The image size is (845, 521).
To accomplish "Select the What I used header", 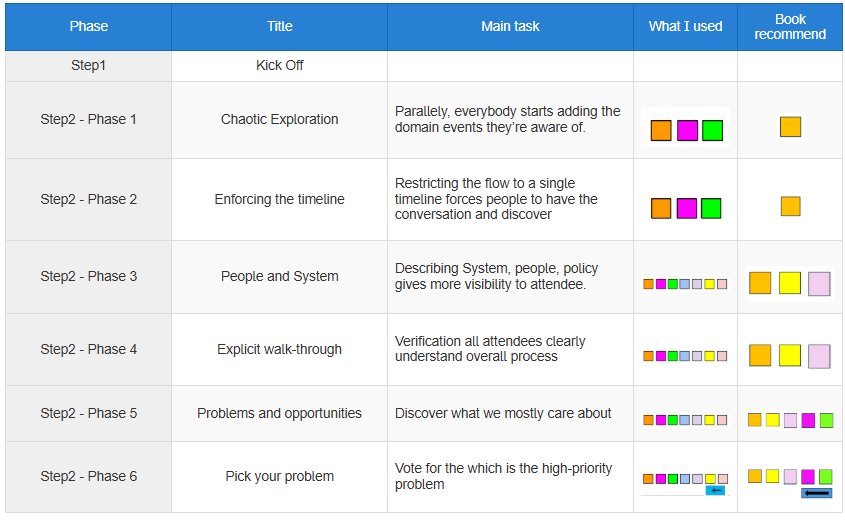I will (x=685, y=26).
